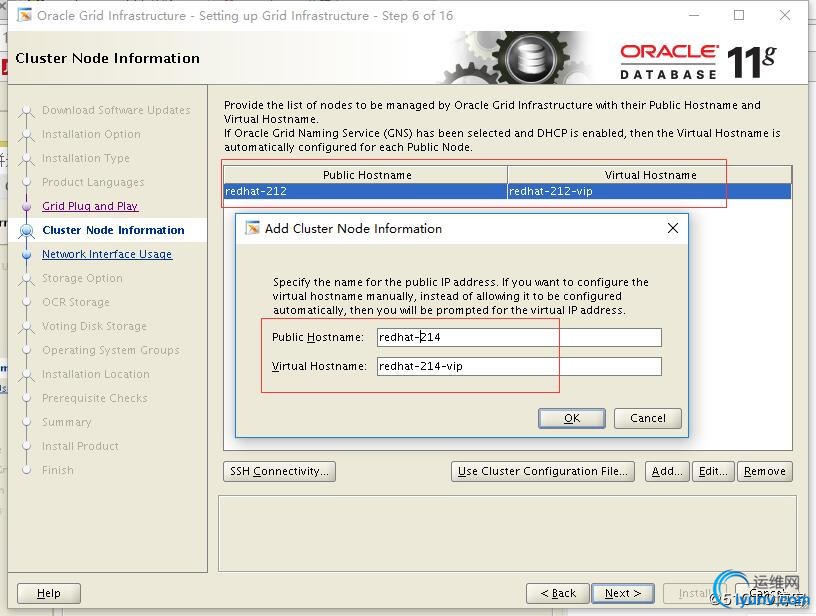Screen dimensions: 816x616
Task: Click the Virtual Hostname column header
Action: pos(650,175)
